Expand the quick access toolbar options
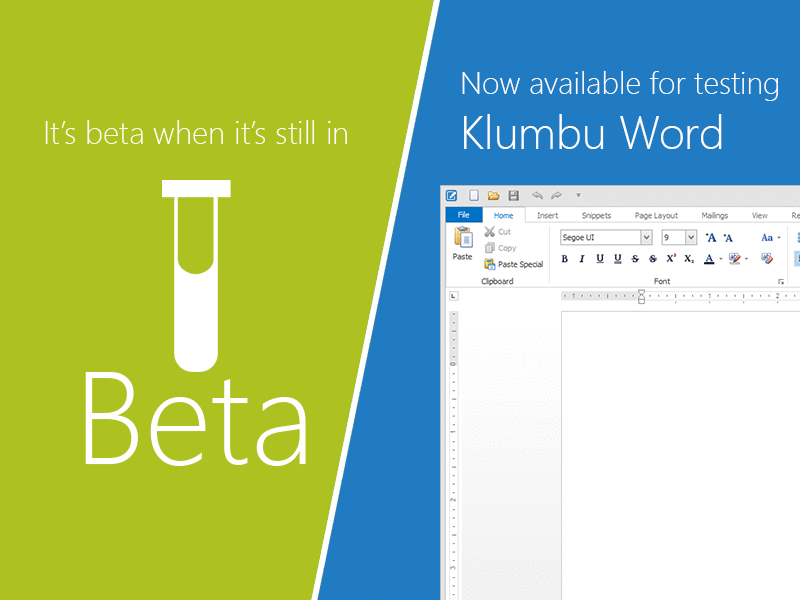The height and width of the screenshot is (600, 800). point(578,195)
